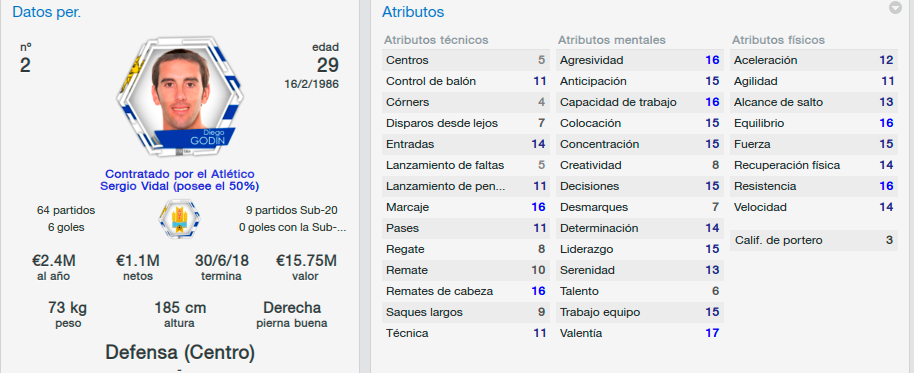Select the Valentía attribute row
The image size is (914, 373).
coord(639,333)
